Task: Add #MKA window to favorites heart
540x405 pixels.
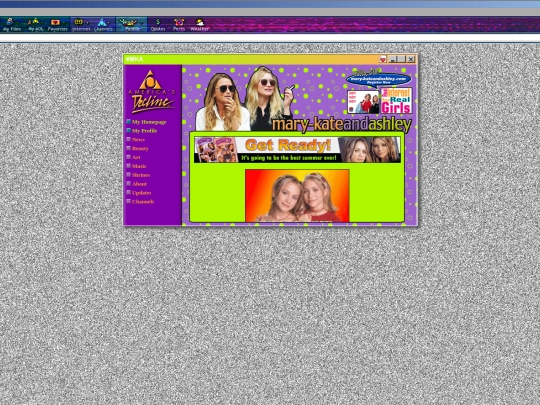Action: tap(383, 59)
